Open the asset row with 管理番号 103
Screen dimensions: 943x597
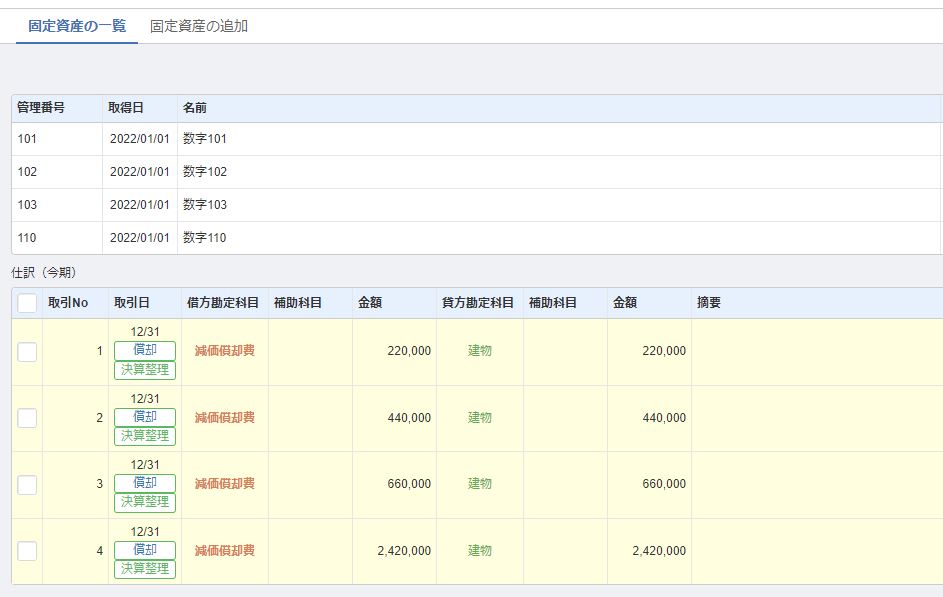coord(477,205)
